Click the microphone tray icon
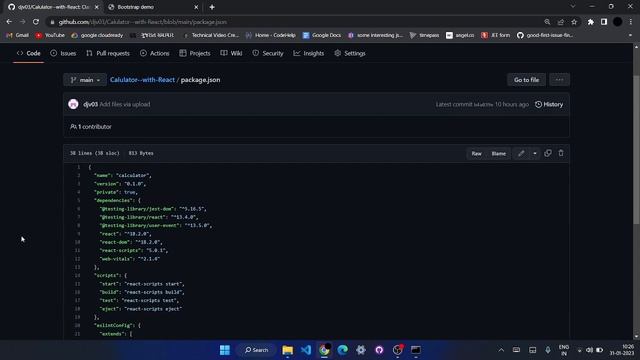The image size is (640, 360). click(548, 350)
